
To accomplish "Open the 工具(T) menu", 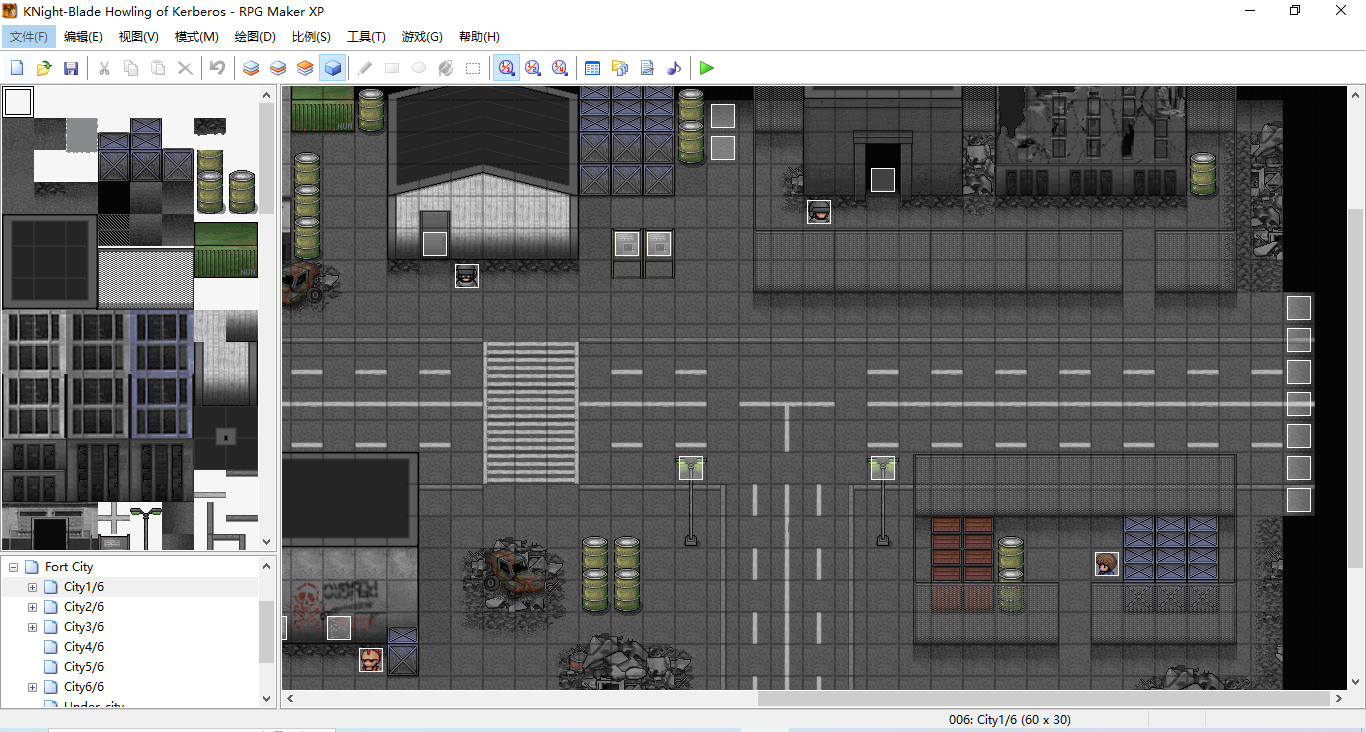I will coord(366,37).
